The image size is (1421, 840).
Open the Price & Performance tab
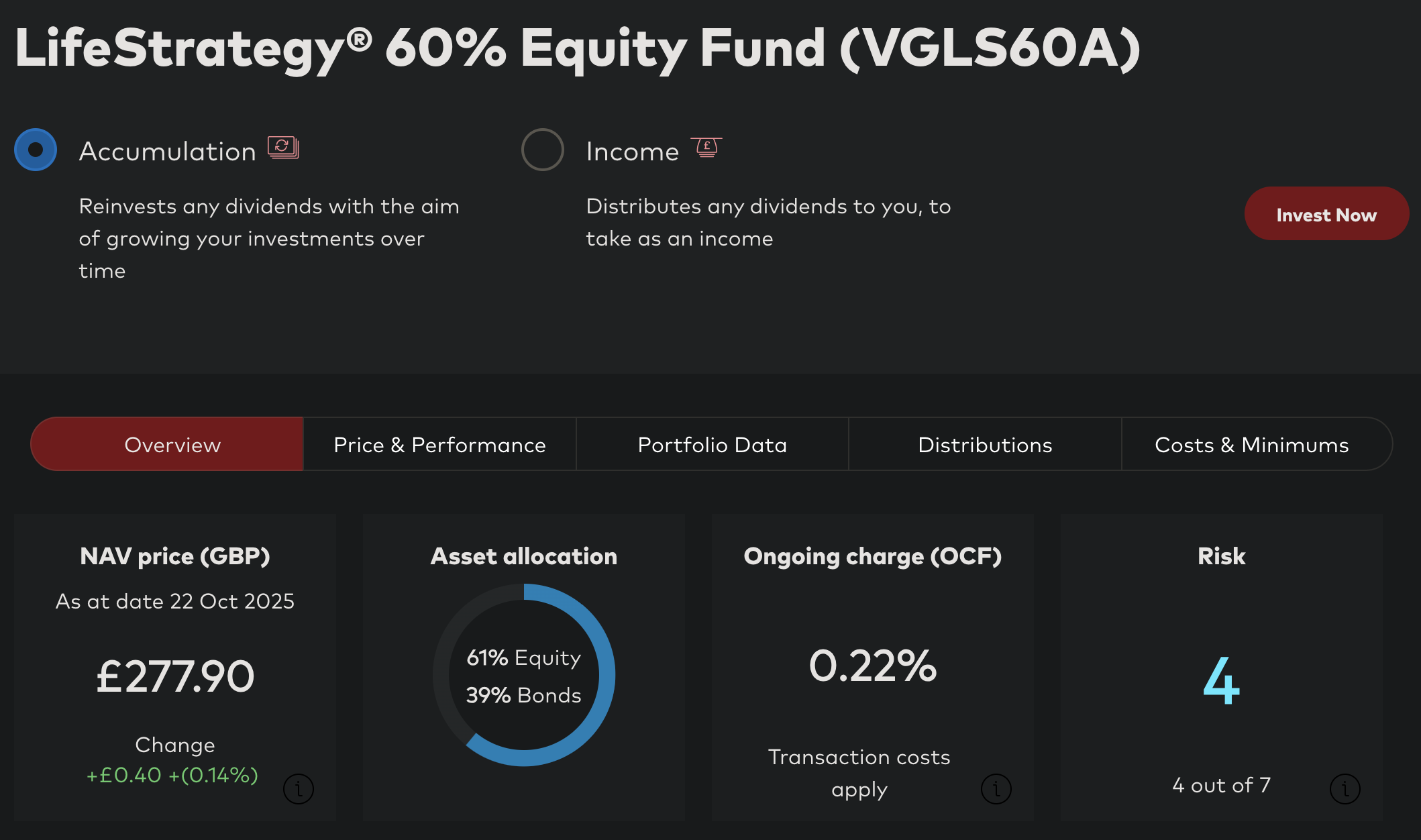[439, 444]
